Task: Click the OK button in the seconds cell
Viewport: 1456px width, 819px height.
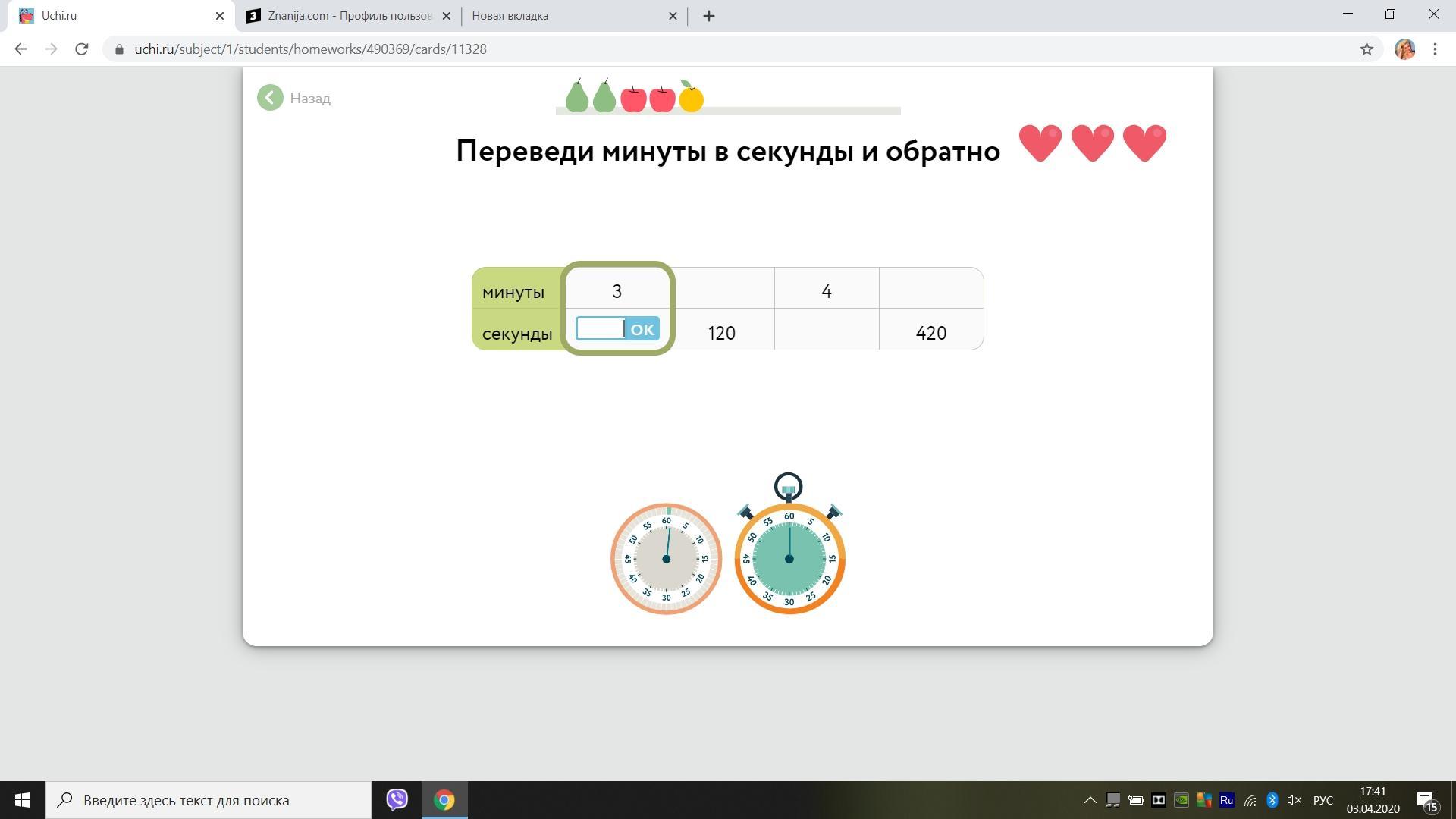Action: [x=642, y=329]
